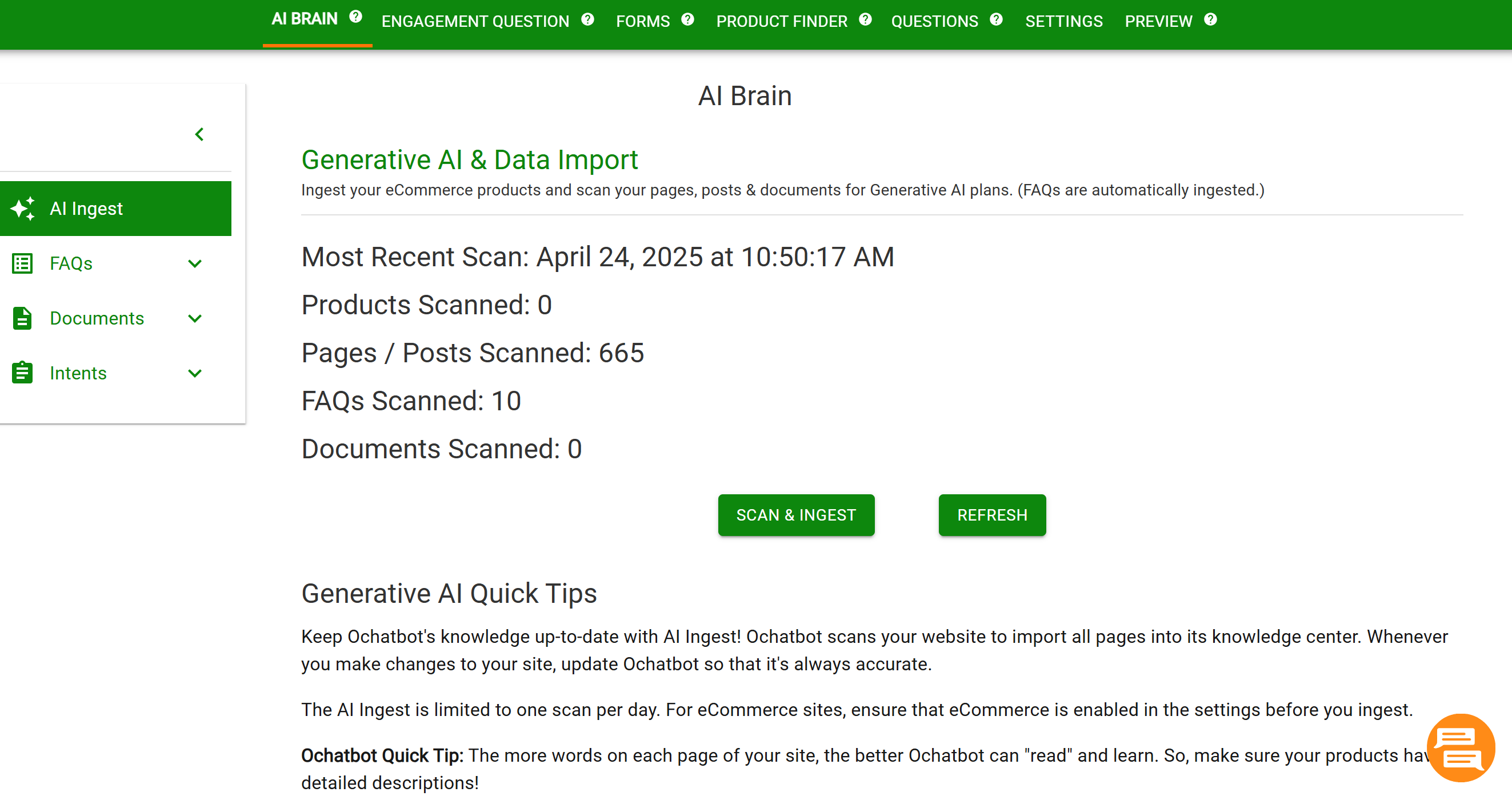Screen dimensions: 1512x800
Task: Expand the FAQs section chevron
Action: [195, 263]
